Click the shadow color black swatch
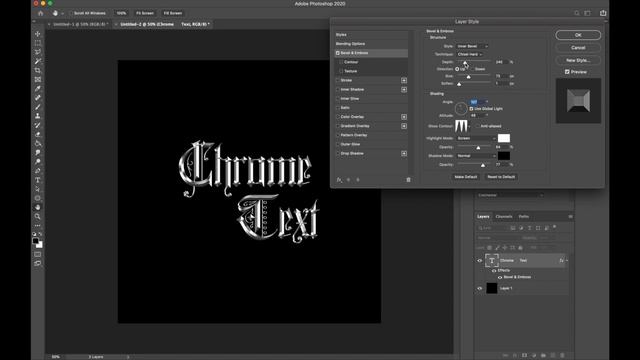This screenshot has height=360, width=640. pos(504,156)
